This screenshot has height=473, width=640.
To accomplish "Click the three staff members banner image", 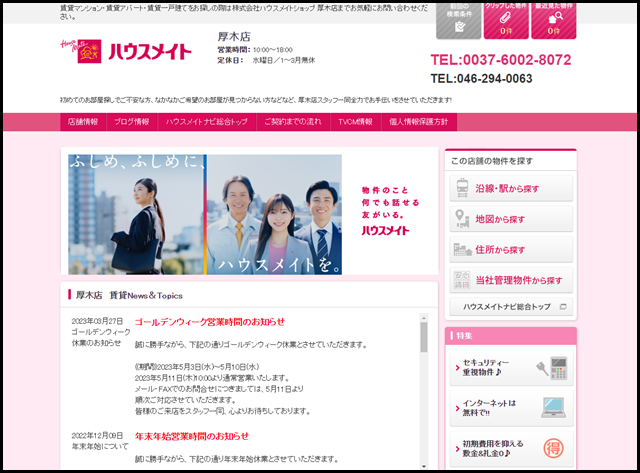I will [274, 214].
